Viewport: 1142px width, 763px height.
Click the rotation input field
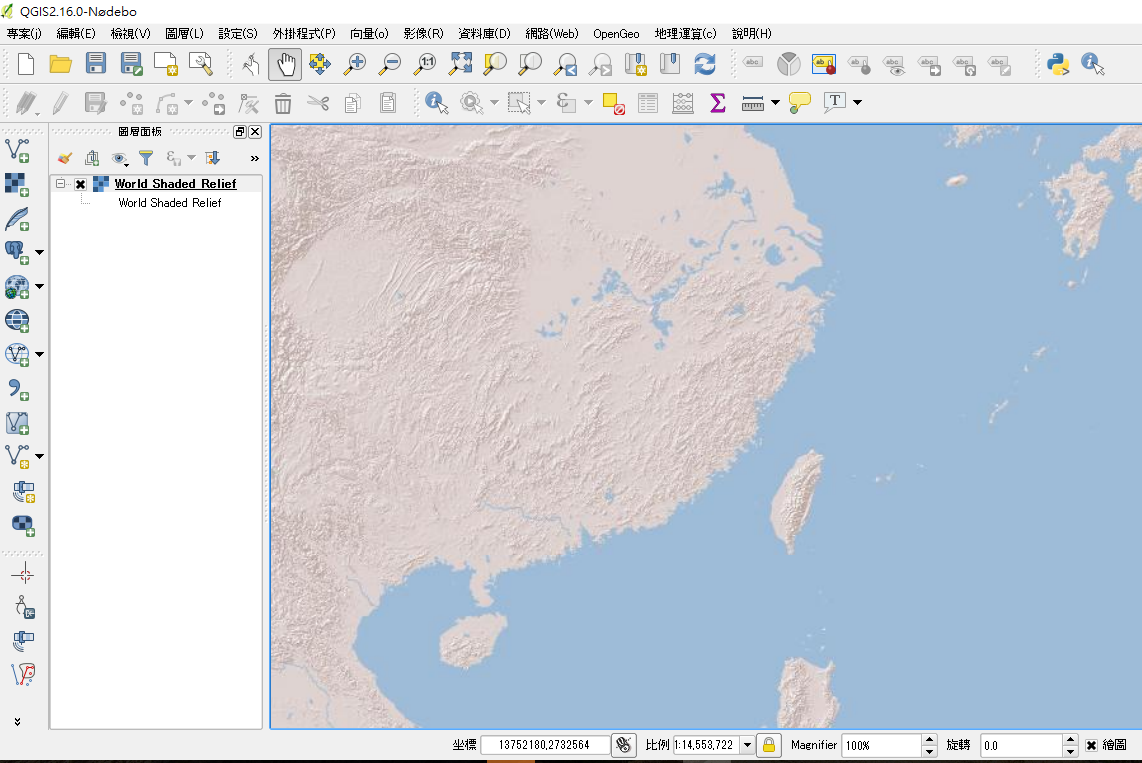point(1021,745)
